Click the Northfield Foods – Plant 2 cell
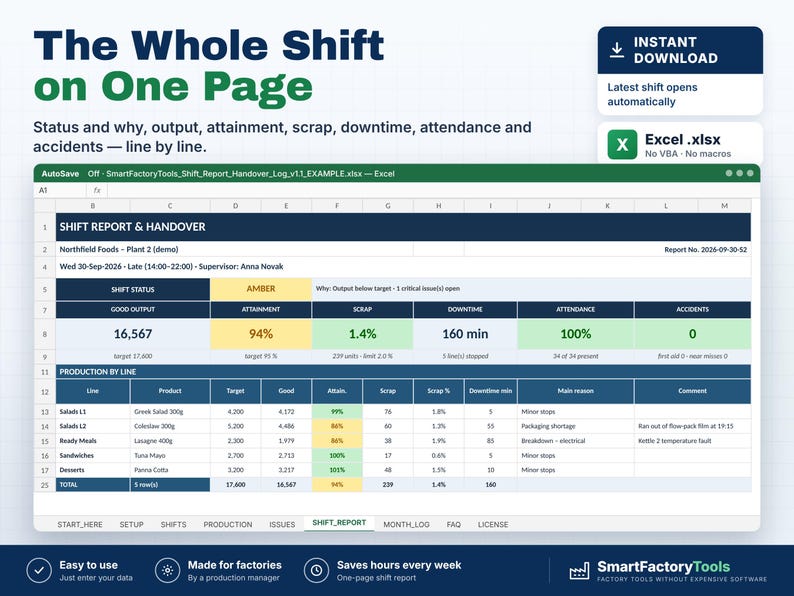Image resolution: width=794 pixels, height=596 pixels. 119,249
